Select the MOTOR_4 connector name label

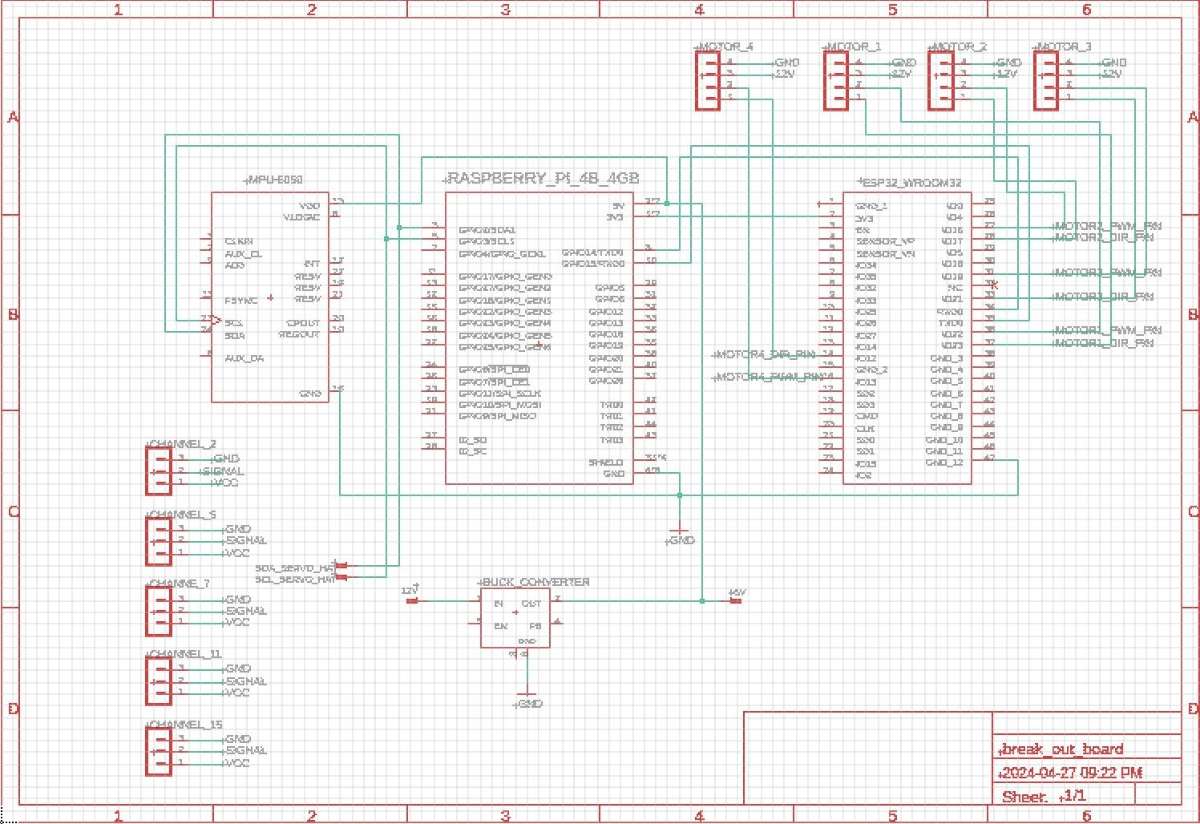pos(725,47)
